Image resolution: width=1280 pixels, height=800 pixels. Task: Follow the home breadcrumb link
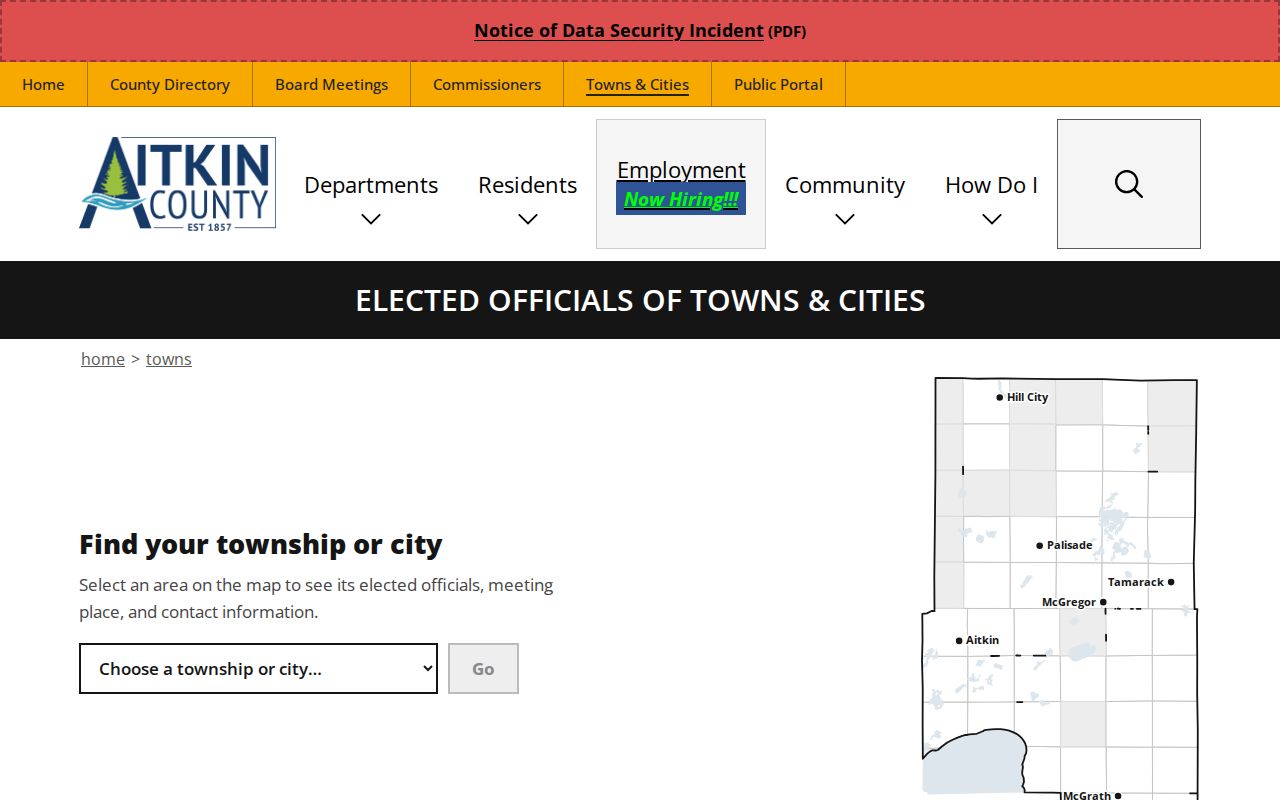(x=103, y=359)
